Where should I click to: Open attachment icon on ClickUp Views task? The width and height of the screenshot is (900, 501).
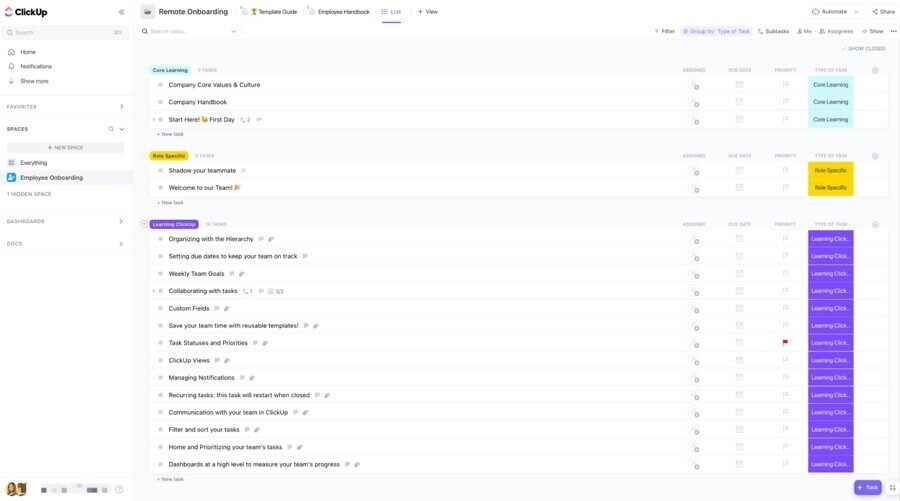click(x=227, y=361)
